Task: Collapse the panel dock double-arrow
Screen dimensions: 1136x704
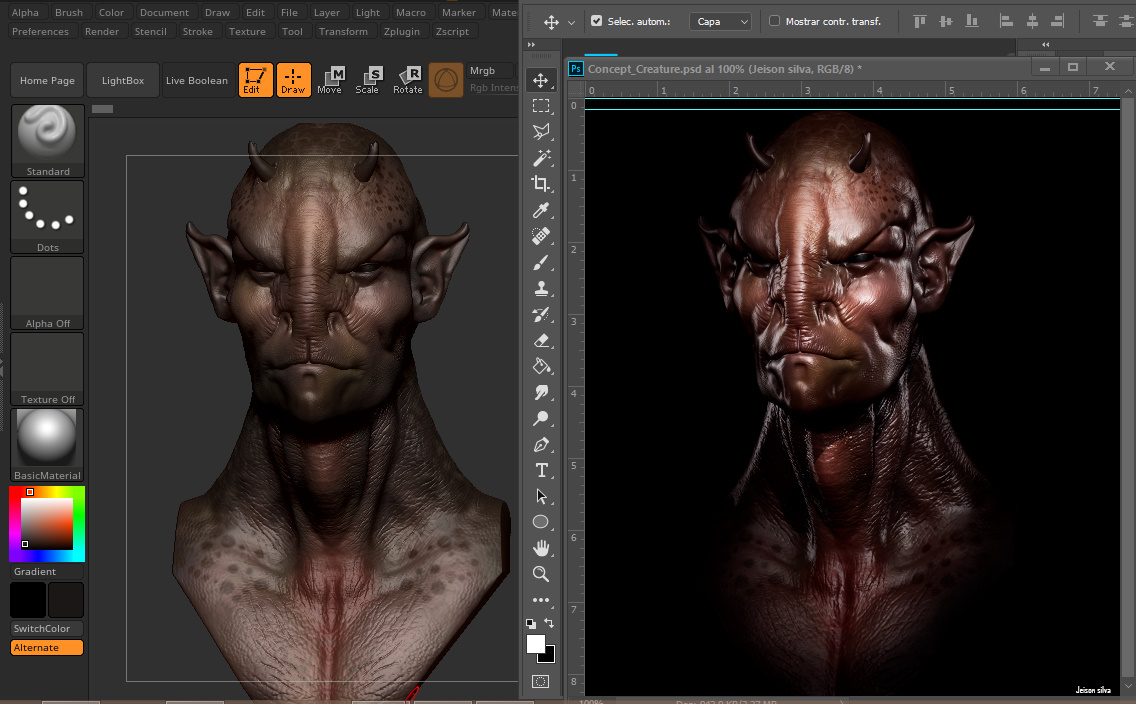Action: click(x=1045, y=45)
